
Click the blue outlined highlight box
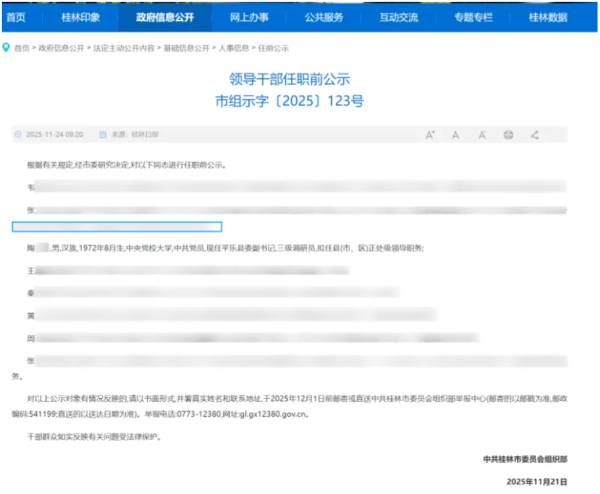point(116,227)
